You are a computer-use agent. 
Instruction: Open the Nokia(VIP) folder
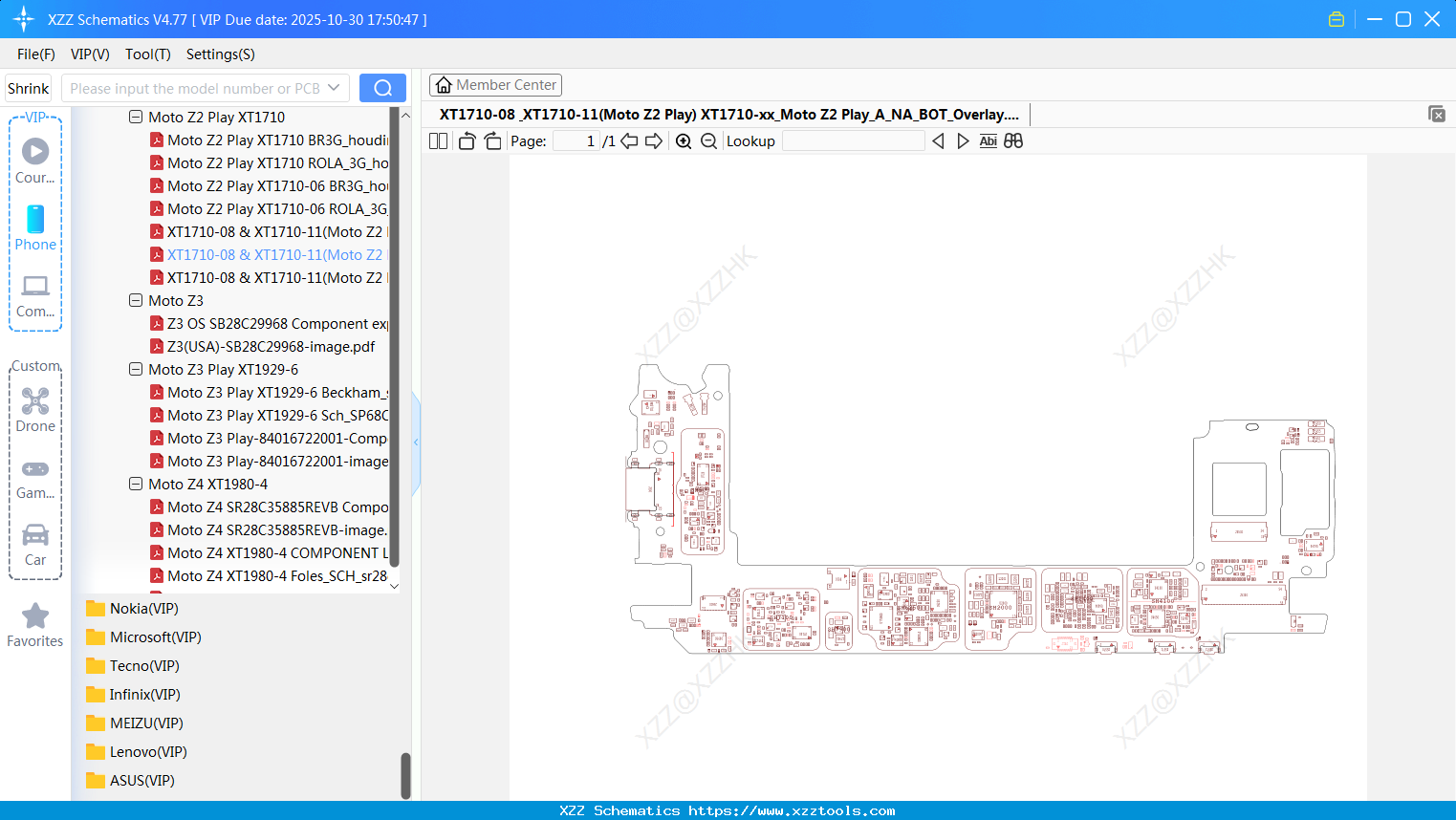click(x=132, y=609)
